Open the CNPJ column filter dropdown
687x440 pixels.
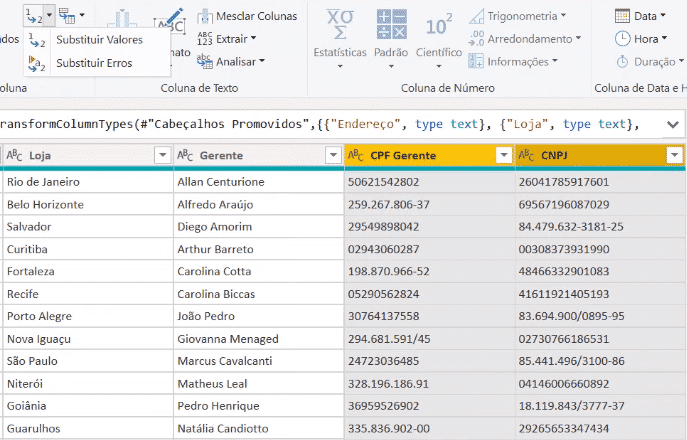pyautogui.click(x=674, y=155)
